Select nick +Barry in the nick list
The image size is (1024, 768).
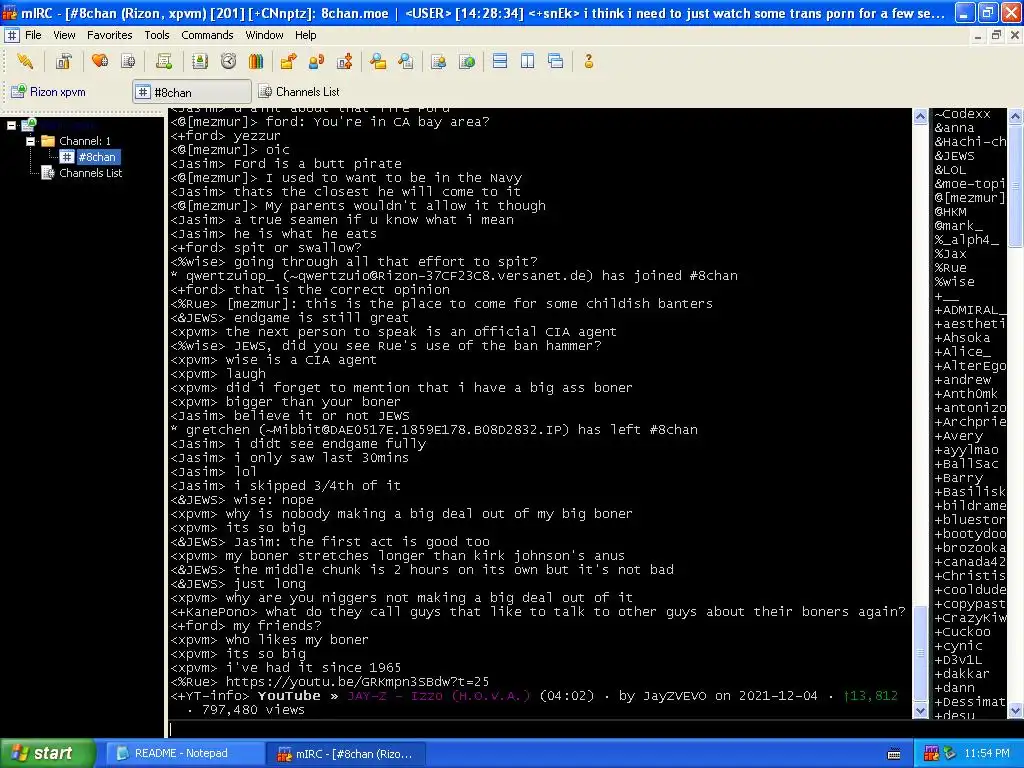pyautogui.click(x=958, y=477)
